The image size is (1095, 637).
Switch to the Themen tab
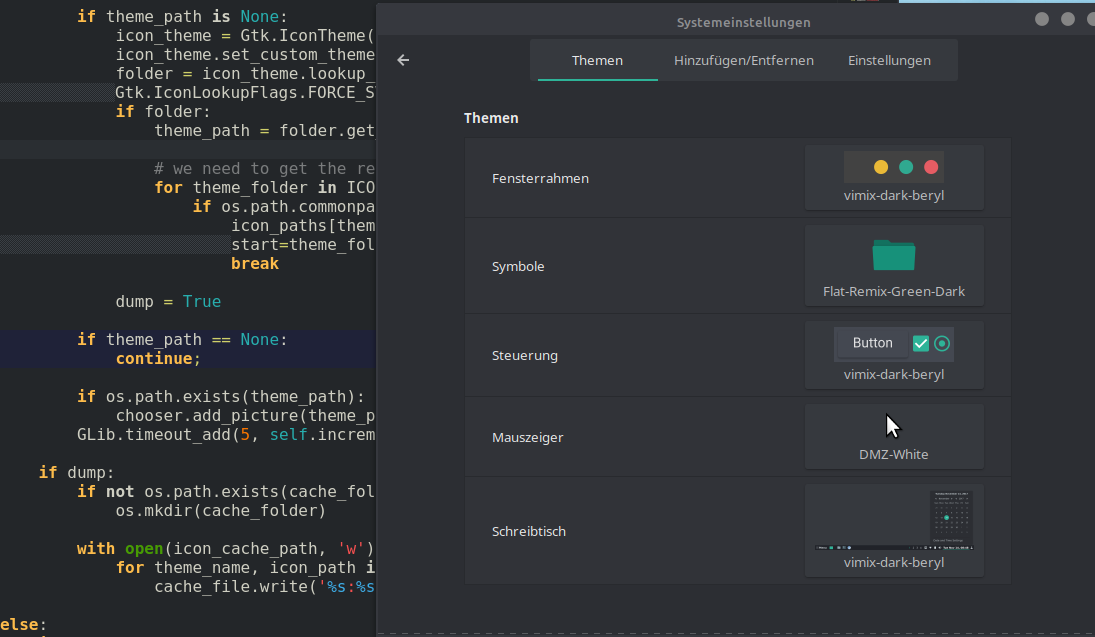pyautogui.click(x=597, y=60)
